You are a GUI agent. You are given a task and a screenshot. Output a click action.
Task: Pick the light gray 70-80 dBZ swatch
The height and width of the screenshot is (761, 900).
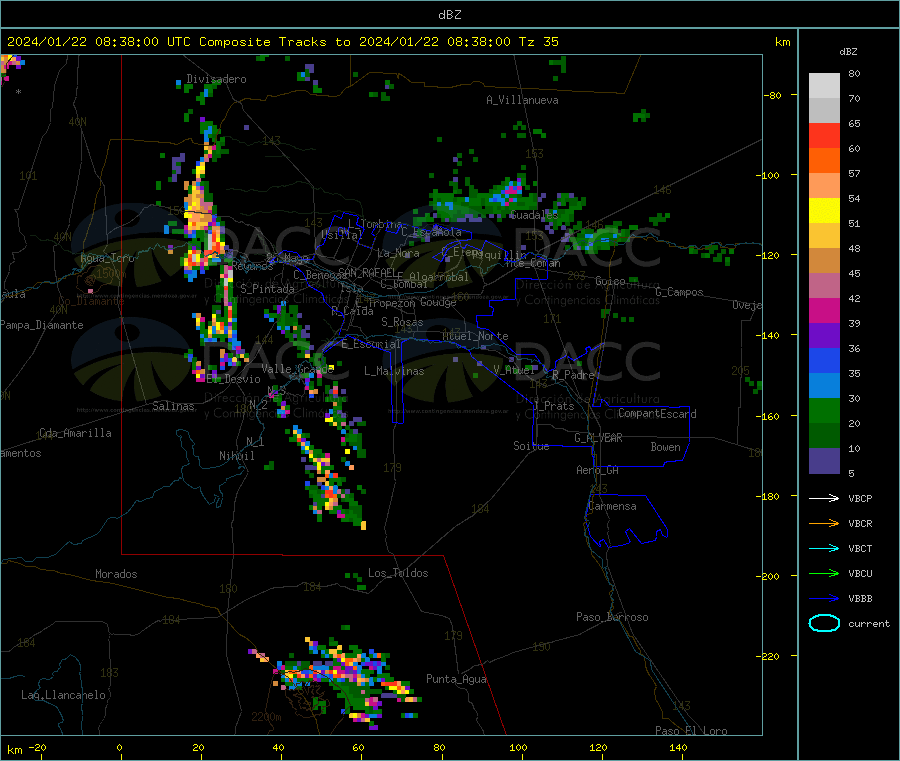[x=824, y=86]
